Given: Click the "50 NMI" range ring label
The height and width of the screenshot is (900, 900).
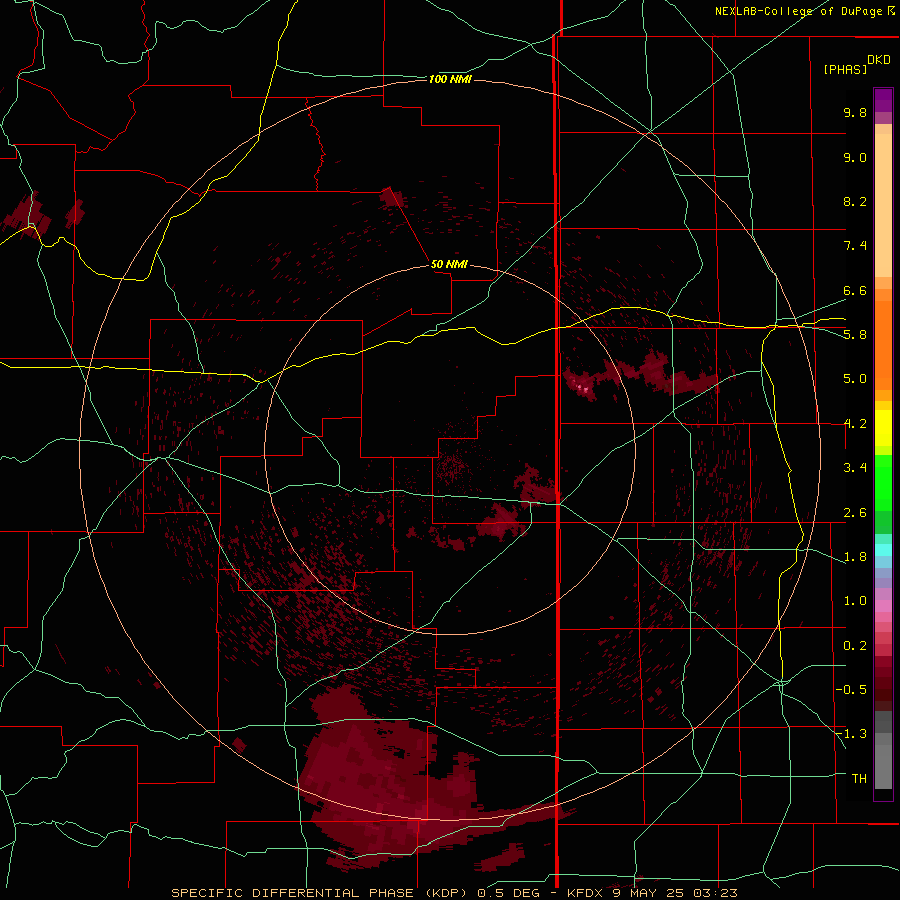Looking at the screenshot, I should click(449, 264).
